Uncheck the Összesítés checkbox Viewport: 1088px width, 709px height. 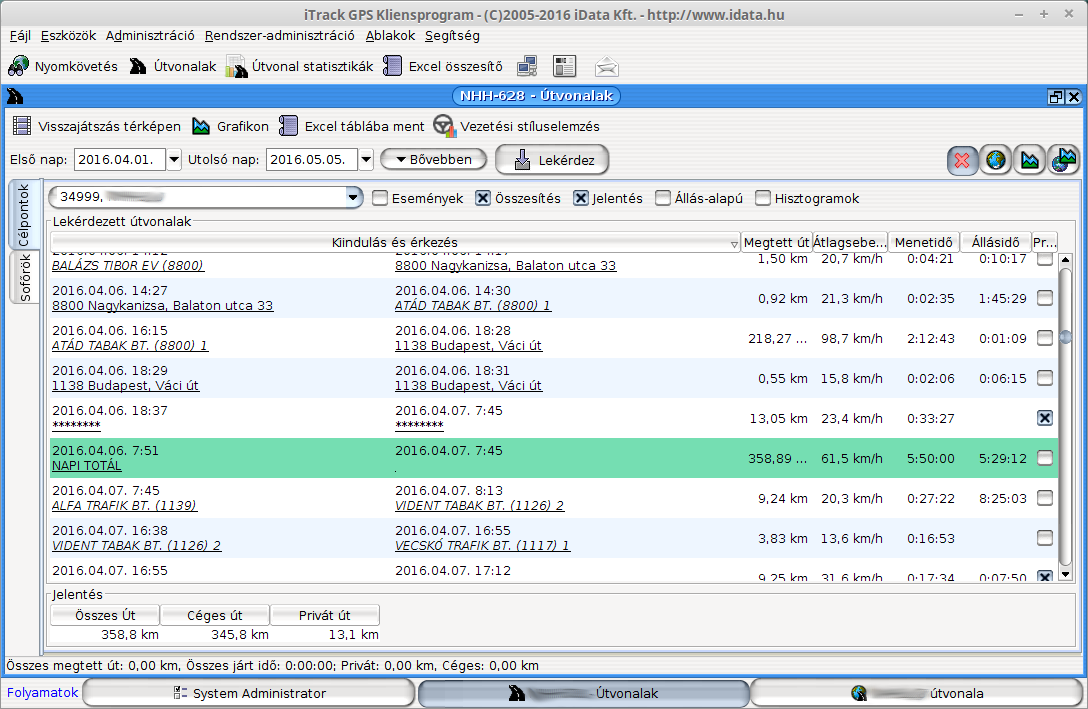coord(483,199)
